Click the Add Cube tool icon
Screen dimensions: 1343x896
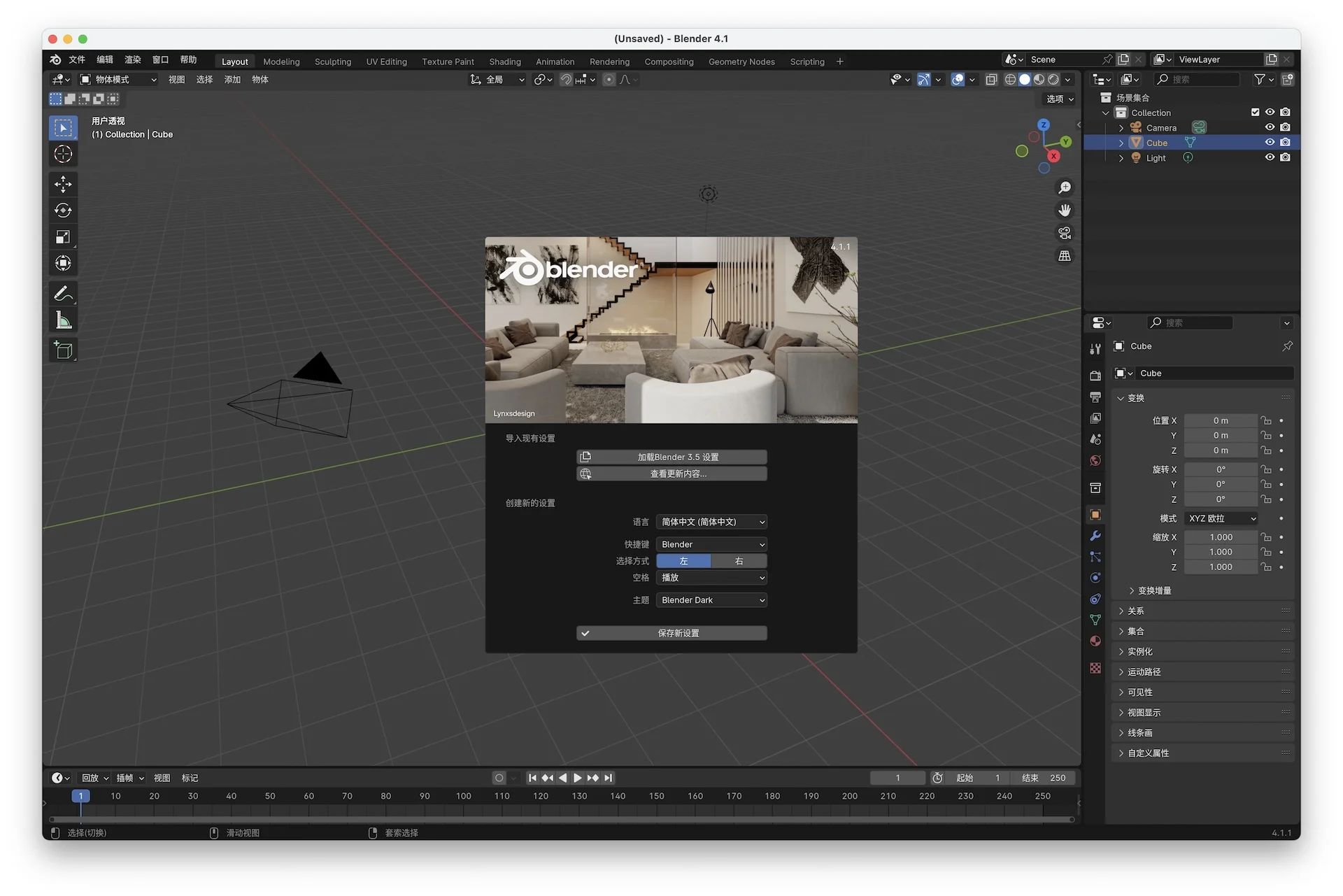pos(63,350)
